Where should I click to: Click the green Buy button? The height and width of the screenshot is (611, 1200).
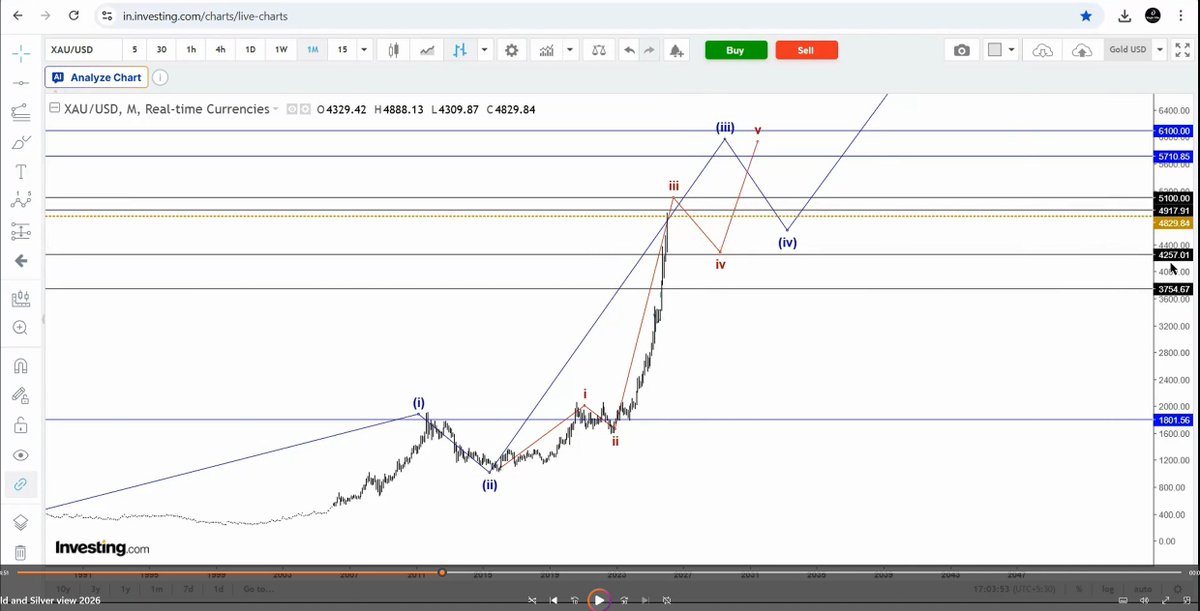[735, 50]
